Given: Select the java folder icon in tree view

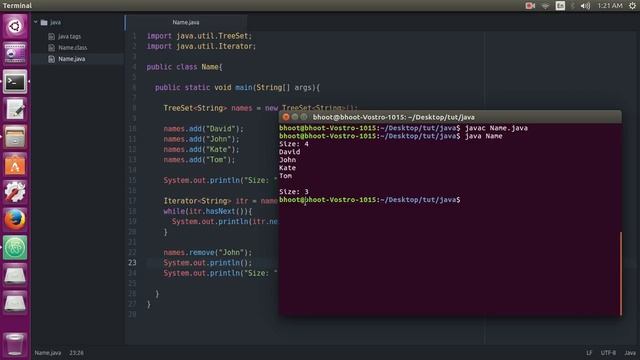Looking at the screenshot, I should tap(44, 22).
